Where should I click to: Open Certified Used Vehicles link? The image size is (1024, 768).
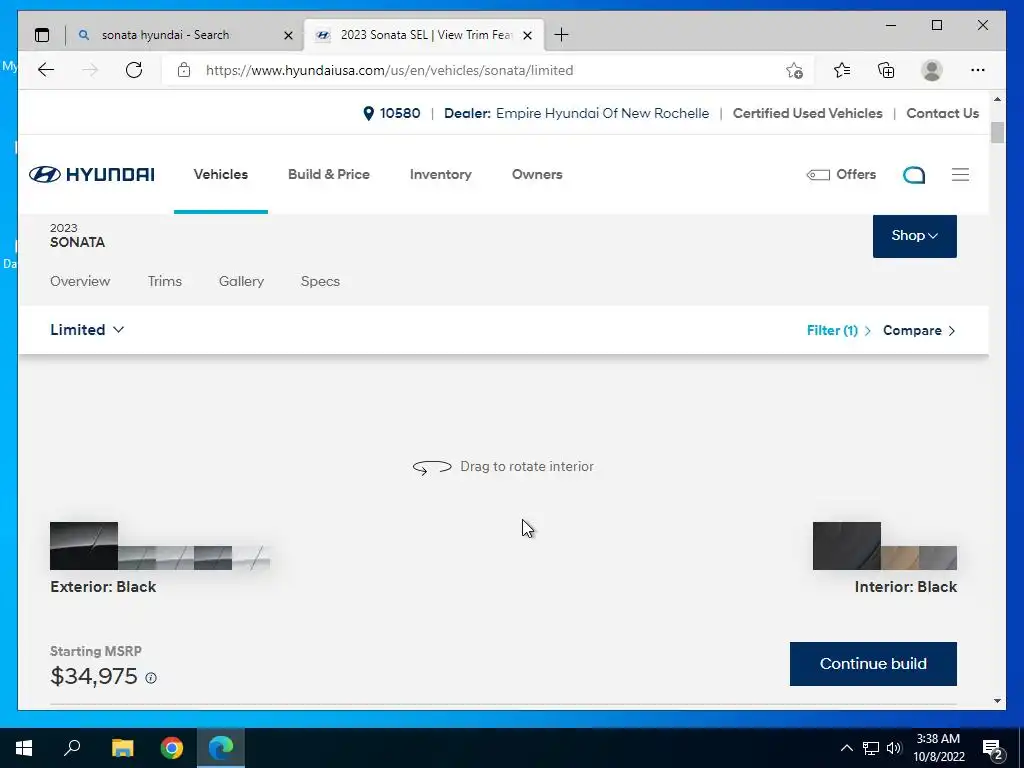[807, 114]
